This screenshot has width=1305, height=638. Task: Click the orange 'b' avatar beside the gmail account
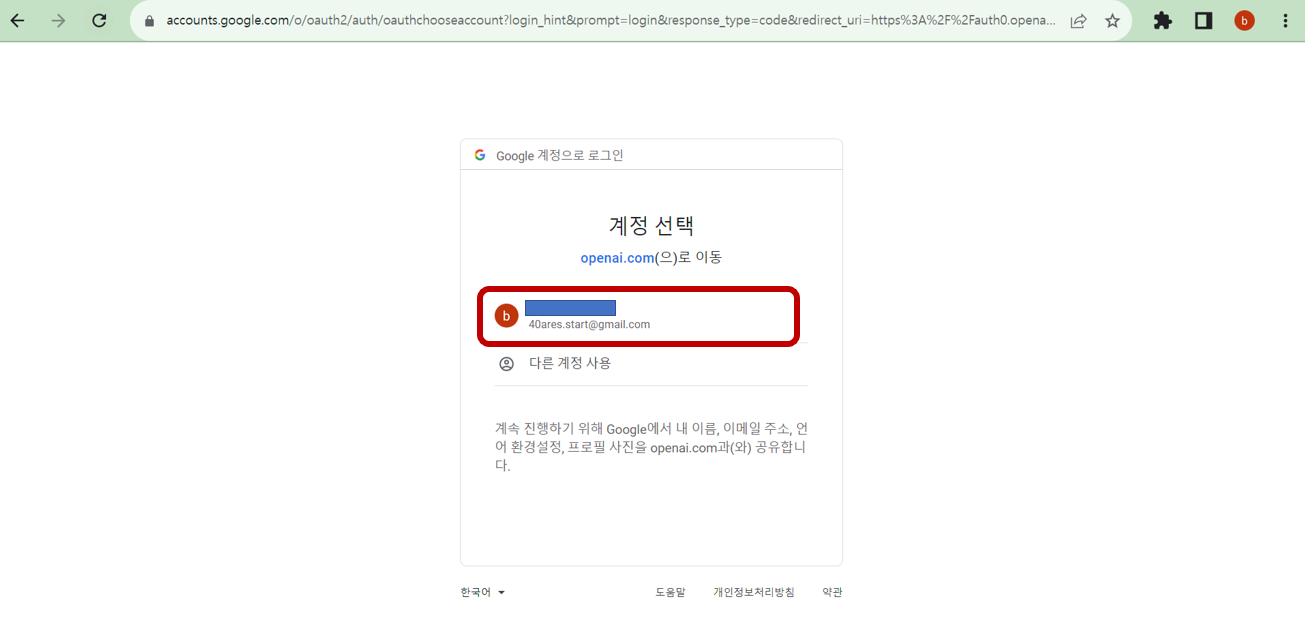[506, 315]
